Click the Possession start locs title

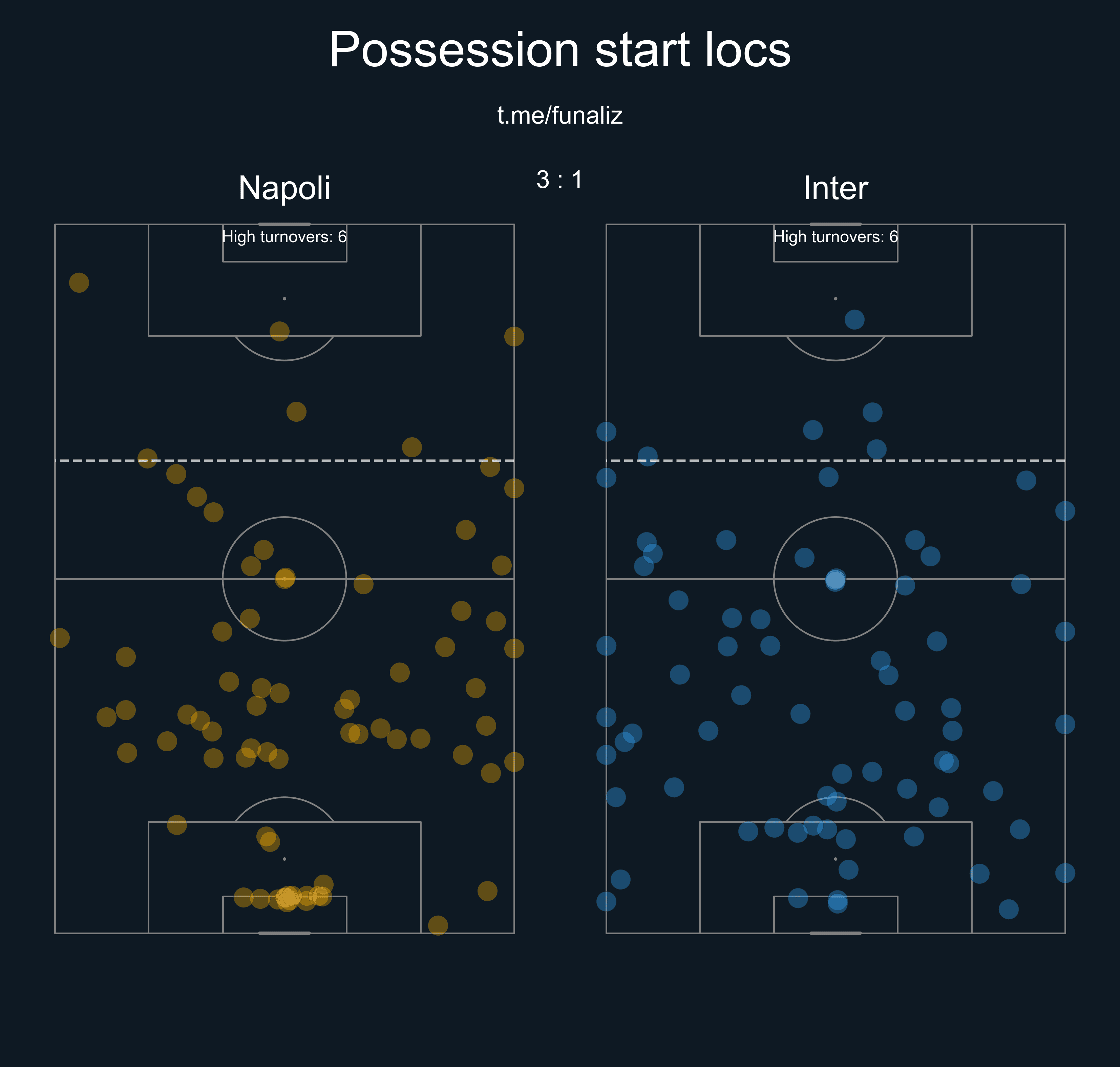560,50
